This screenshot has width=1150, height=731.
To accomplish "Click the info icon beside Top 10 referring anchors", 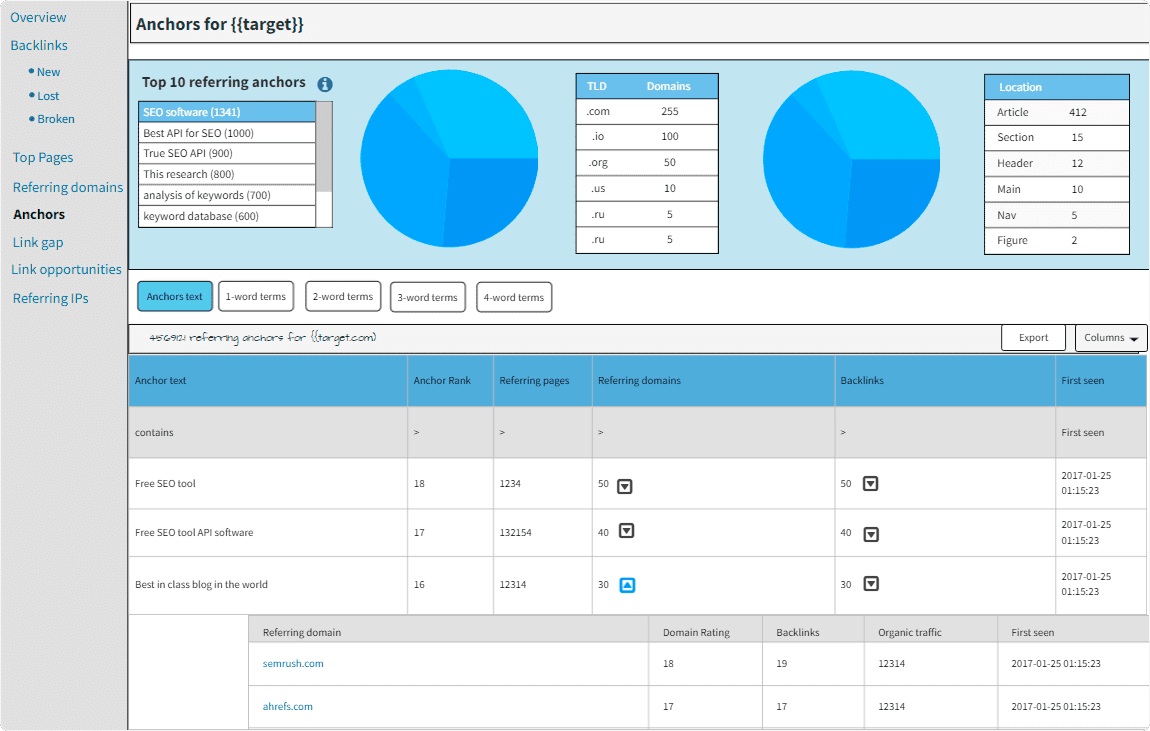I will [324, 85].
